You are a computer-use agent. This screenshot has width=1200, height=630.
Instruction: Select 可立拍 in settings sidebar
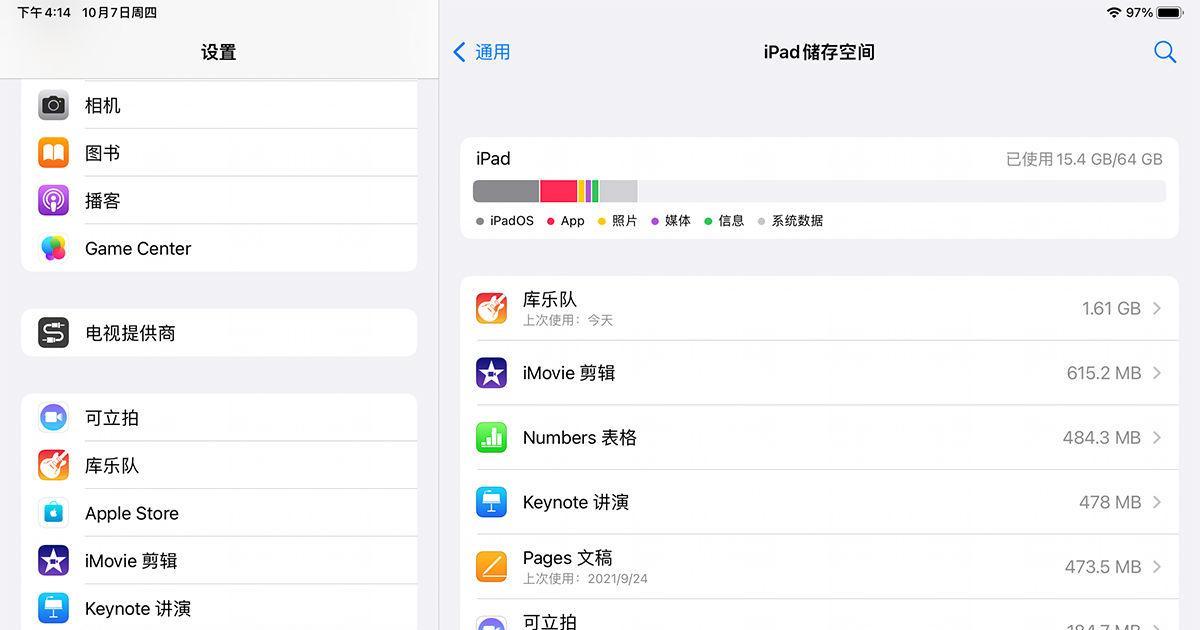click(x=219, y=418)
